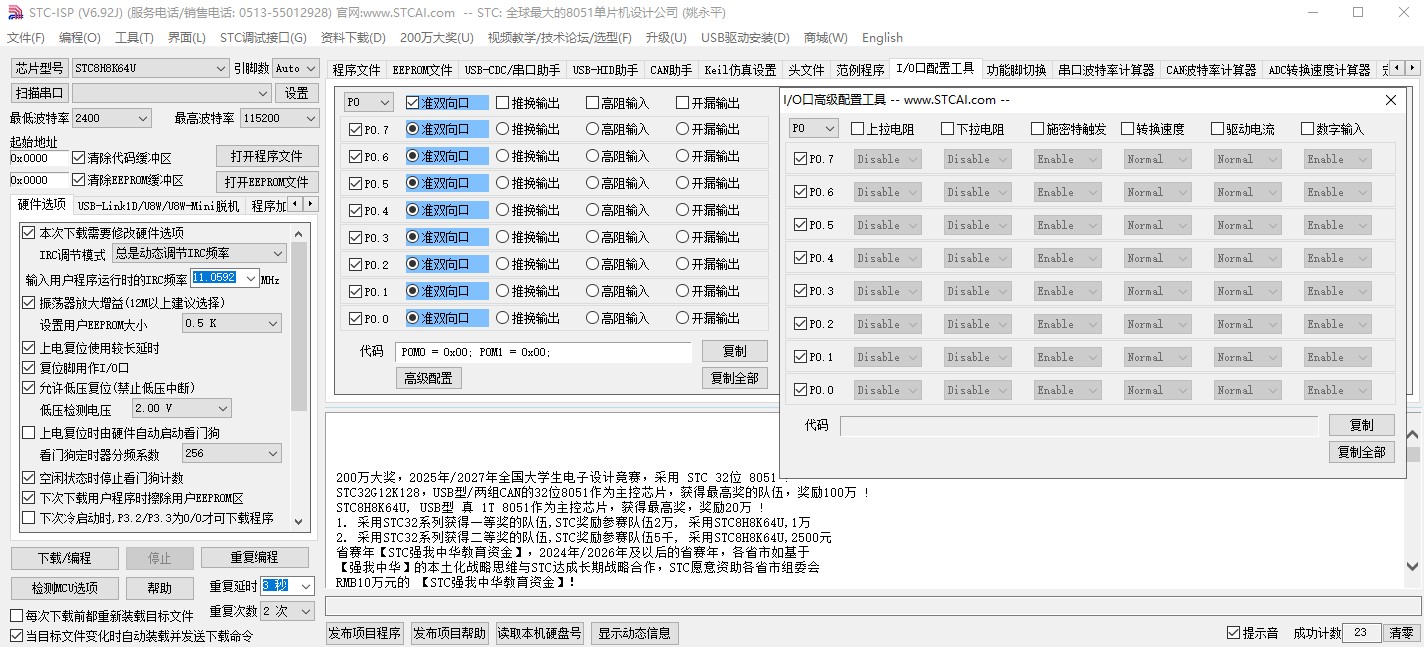
Task: Click the 清零 counter button
Action: tap(1401, 633)
